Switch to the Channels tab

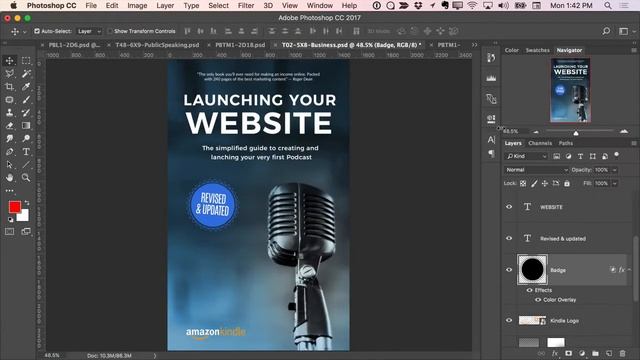tap(540, 143)
